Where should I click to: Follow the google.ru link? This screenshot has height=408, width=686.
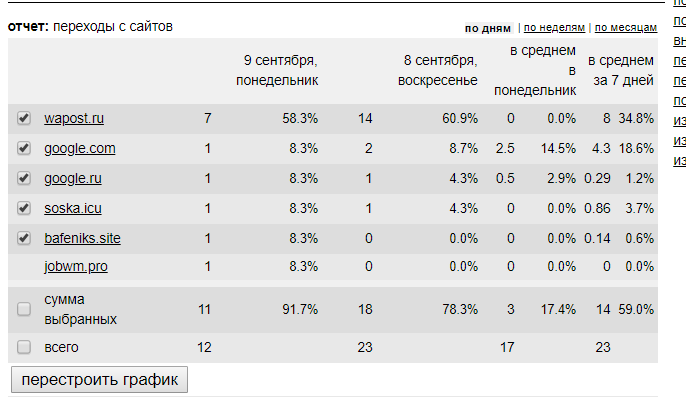[x=73, y=179]
